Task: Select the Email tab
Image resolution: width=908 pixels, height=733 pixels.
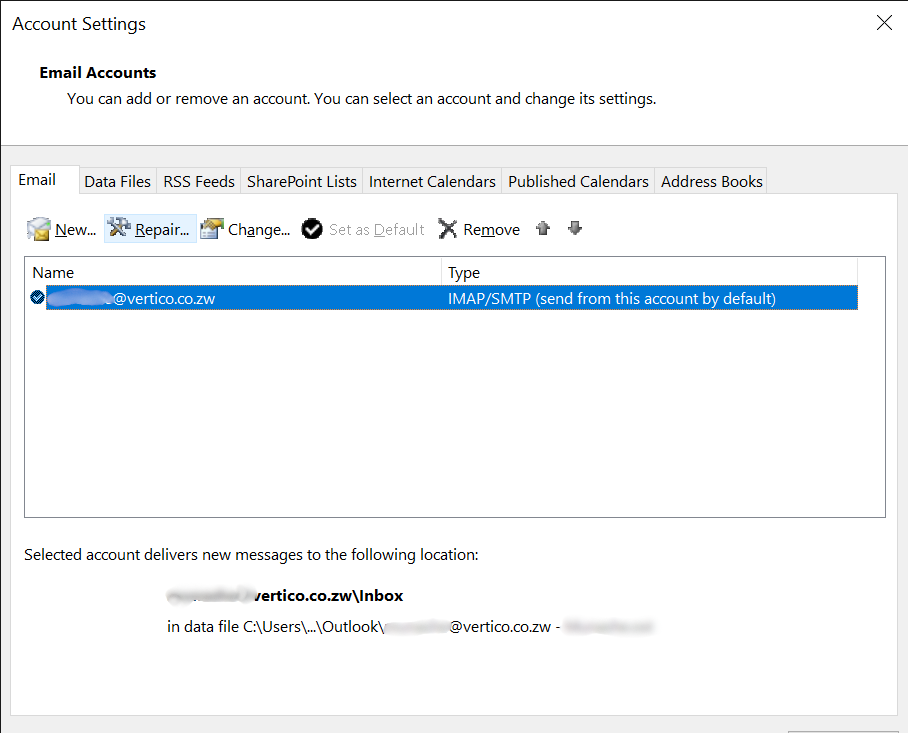Action: point(37,180)
